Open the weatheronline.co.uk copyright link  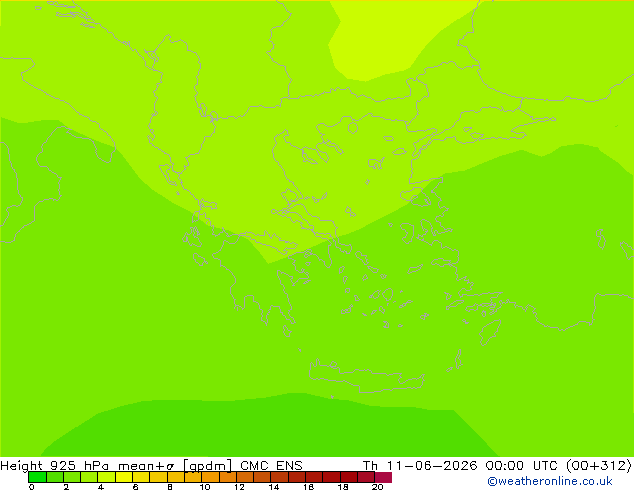point(550,481)
